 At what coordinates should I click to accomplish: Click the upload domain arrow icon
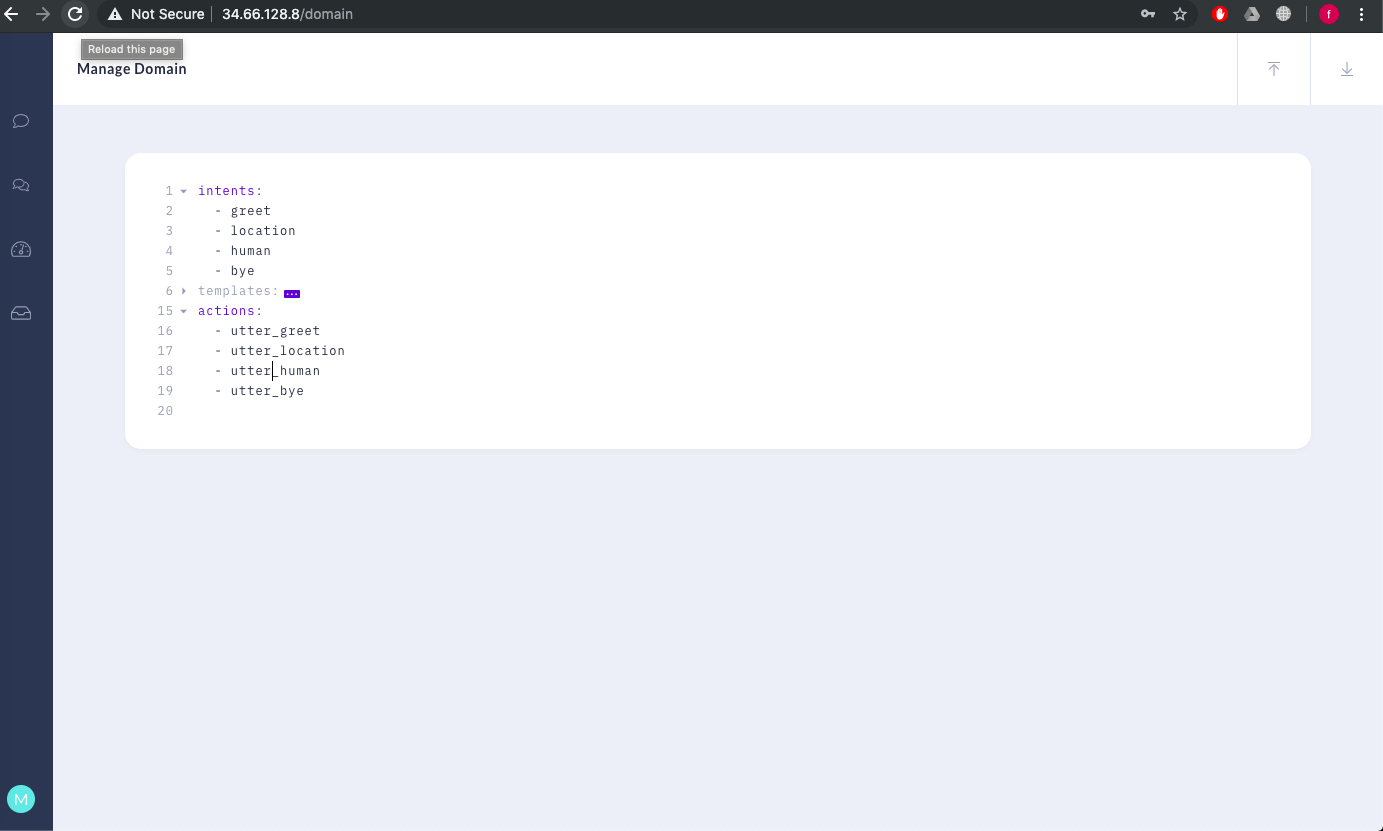click(1273, 69)
